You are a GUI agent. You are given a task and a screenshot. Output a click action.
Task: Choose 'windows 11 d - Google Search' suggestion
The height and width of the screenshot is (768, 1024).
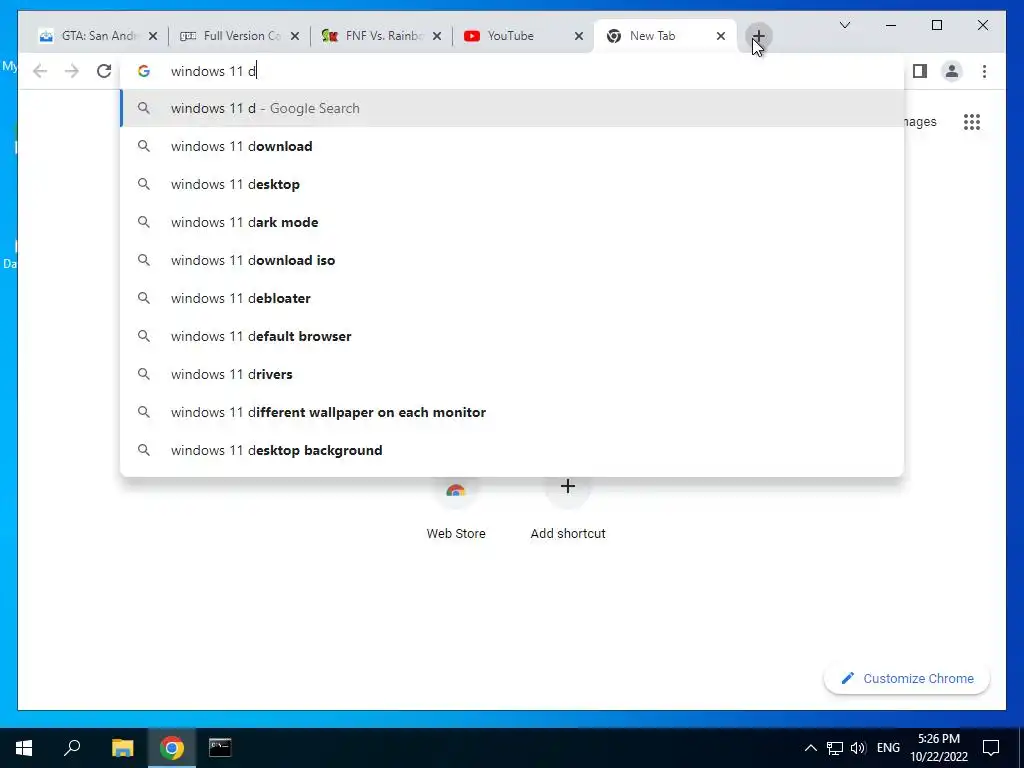pyautogui.click(x=513, y=108)
